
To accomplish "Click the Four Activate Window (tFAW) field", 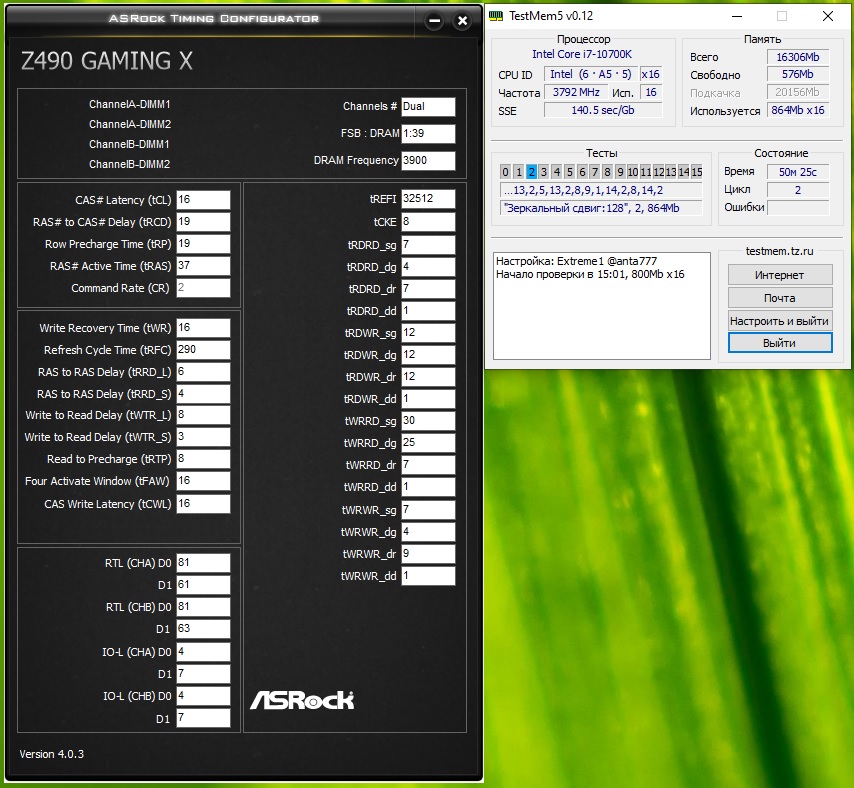I will (x=203, y=481).
